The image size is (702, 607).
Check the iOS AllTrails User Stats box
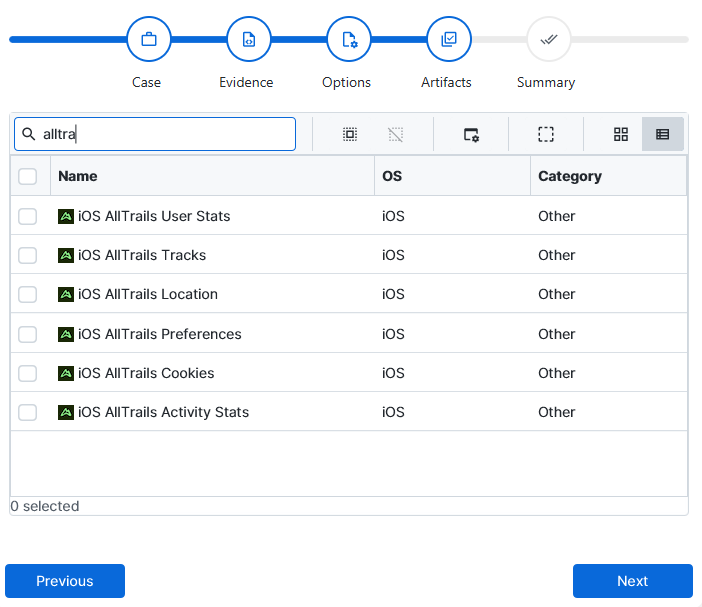(28, 216)
